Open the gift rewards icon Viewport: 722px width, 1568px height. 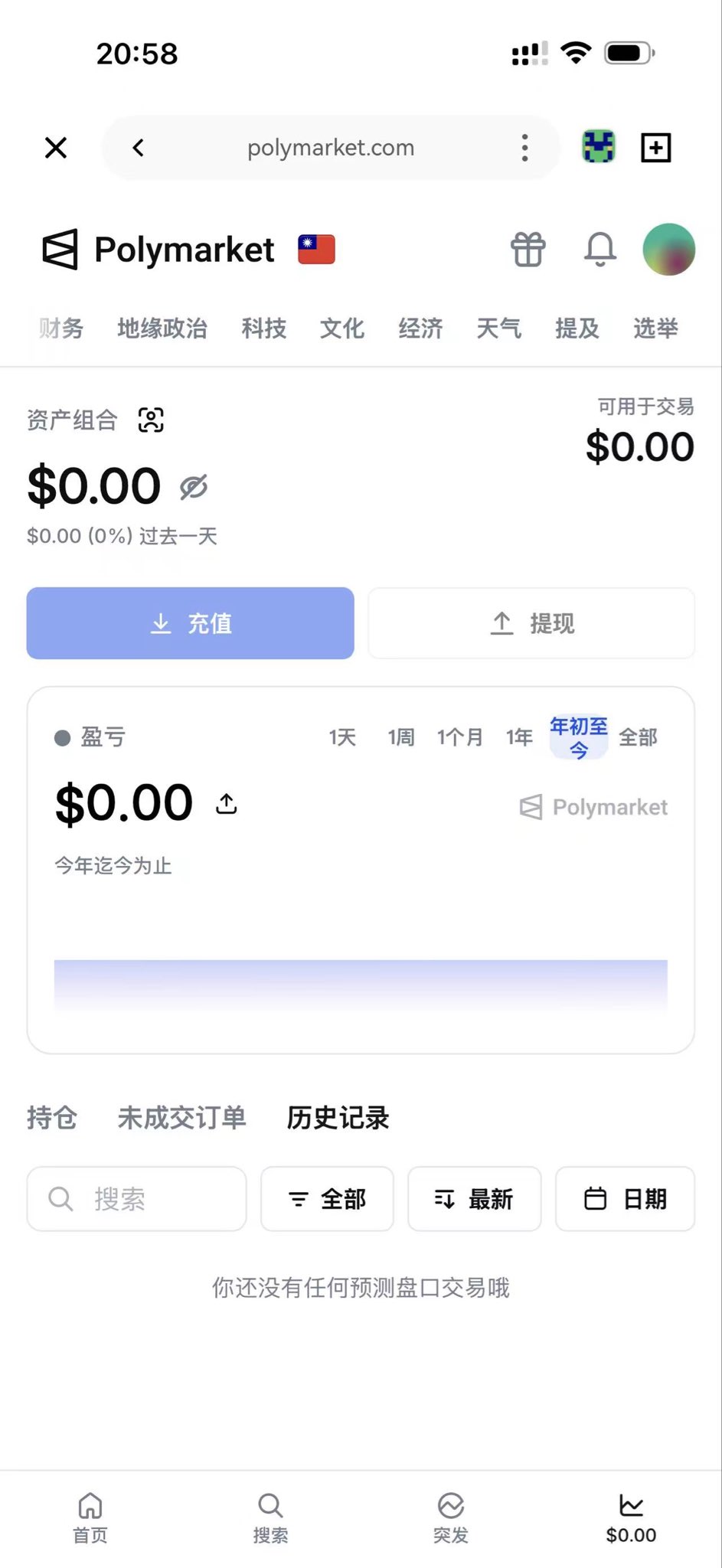(528, 250)
